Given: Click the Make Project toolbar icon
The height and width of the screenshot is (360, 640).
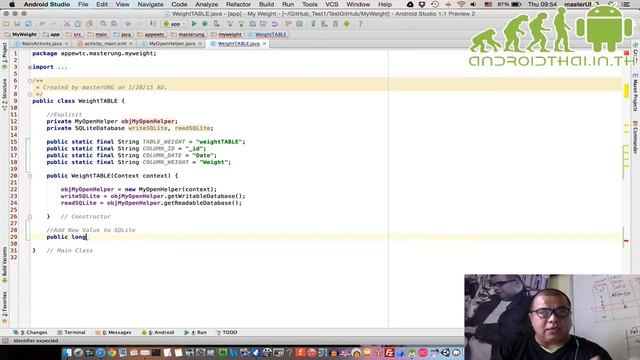Looking at the screenshot, I should tap(152, 24).
